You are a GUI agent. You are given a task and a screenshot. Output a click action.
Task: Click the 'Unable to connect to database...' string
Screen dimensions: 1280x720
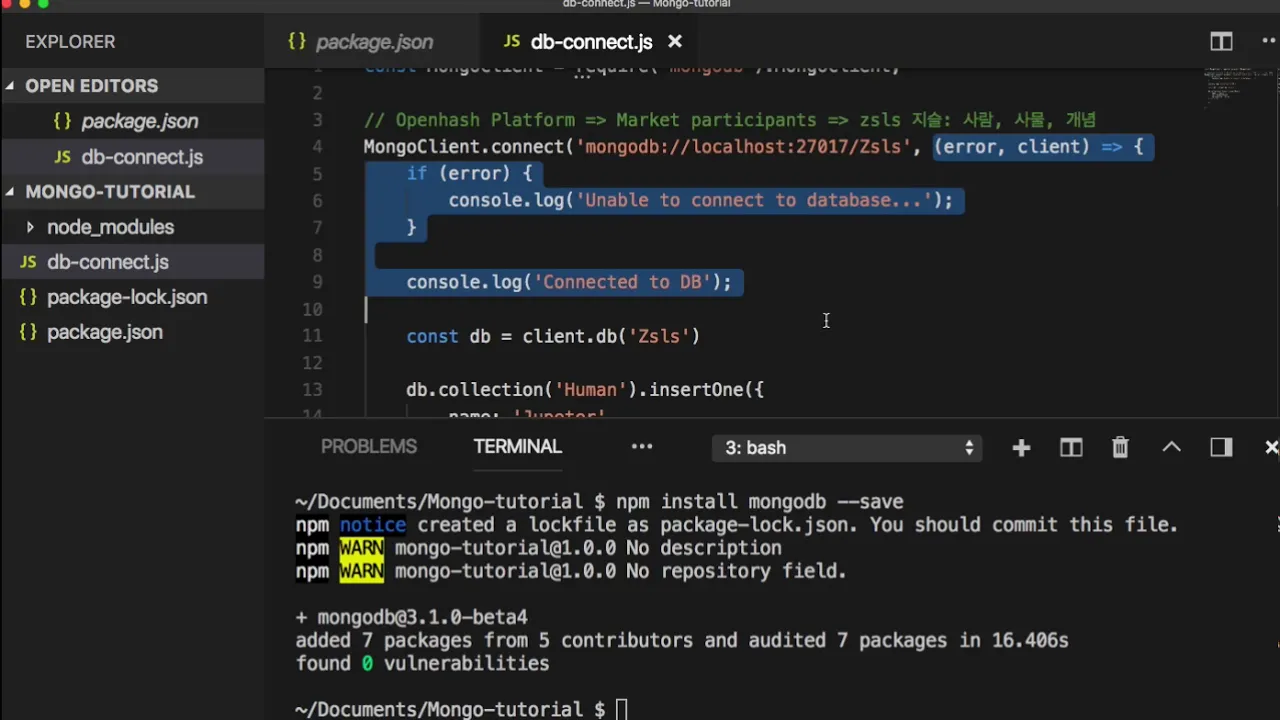[753, 200]
